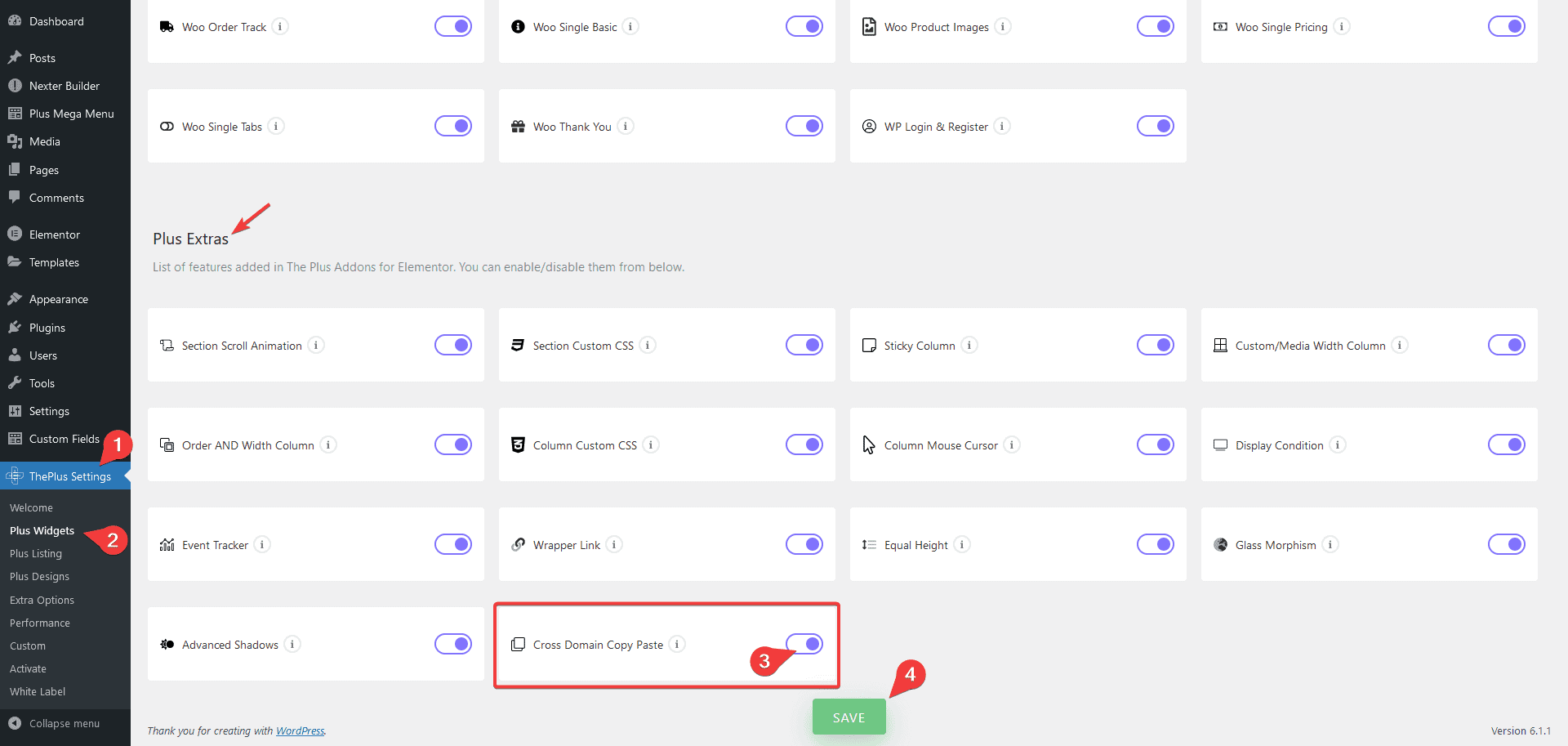Viewport: 1568px width, 746px height.
Task: Click the info icon beside Cross Domain Copy Paste
Action: pyautogui.click(x=677, y=644)
